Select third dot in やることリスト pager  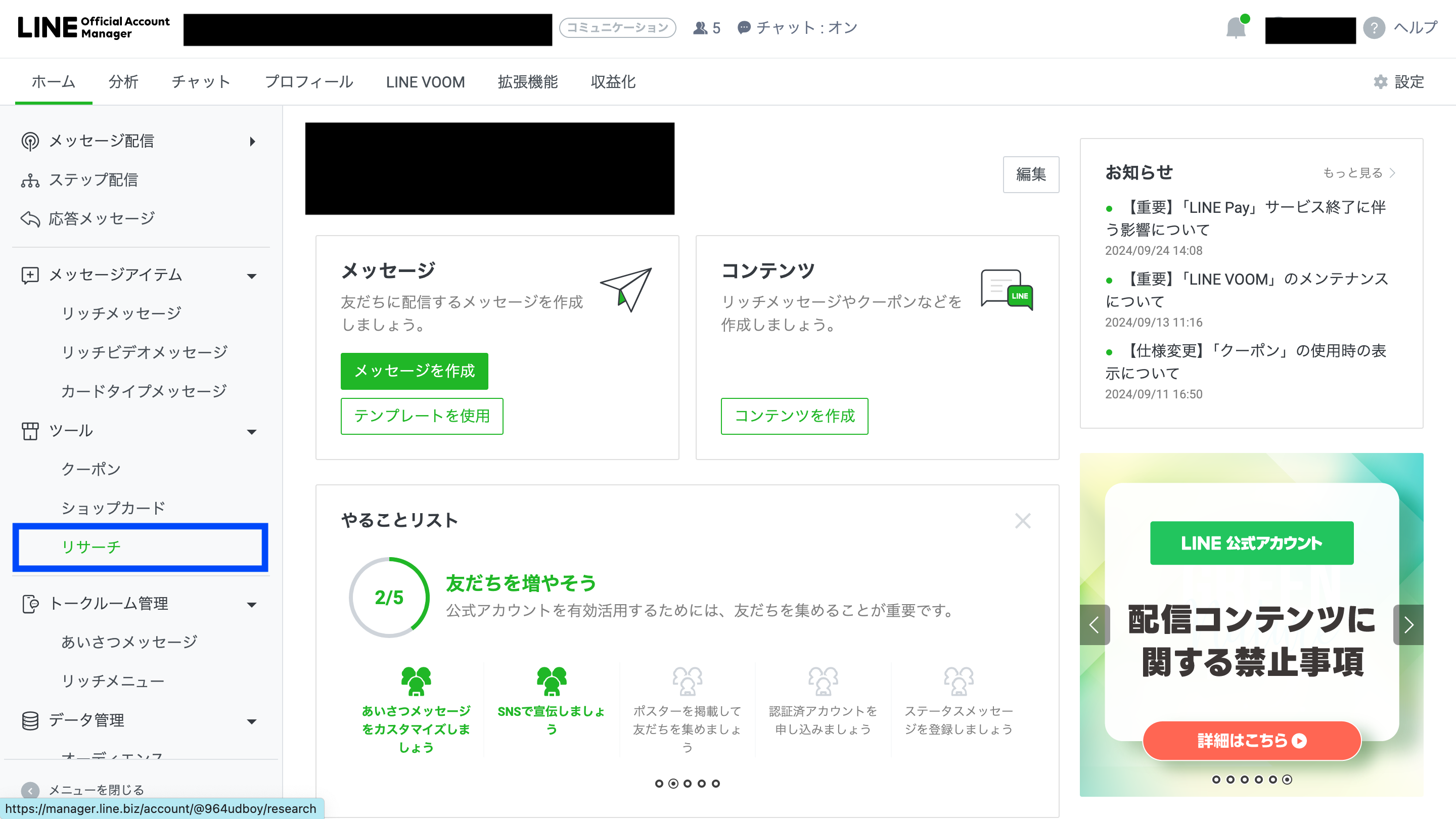pyautogui.click(x=688, y=784)
